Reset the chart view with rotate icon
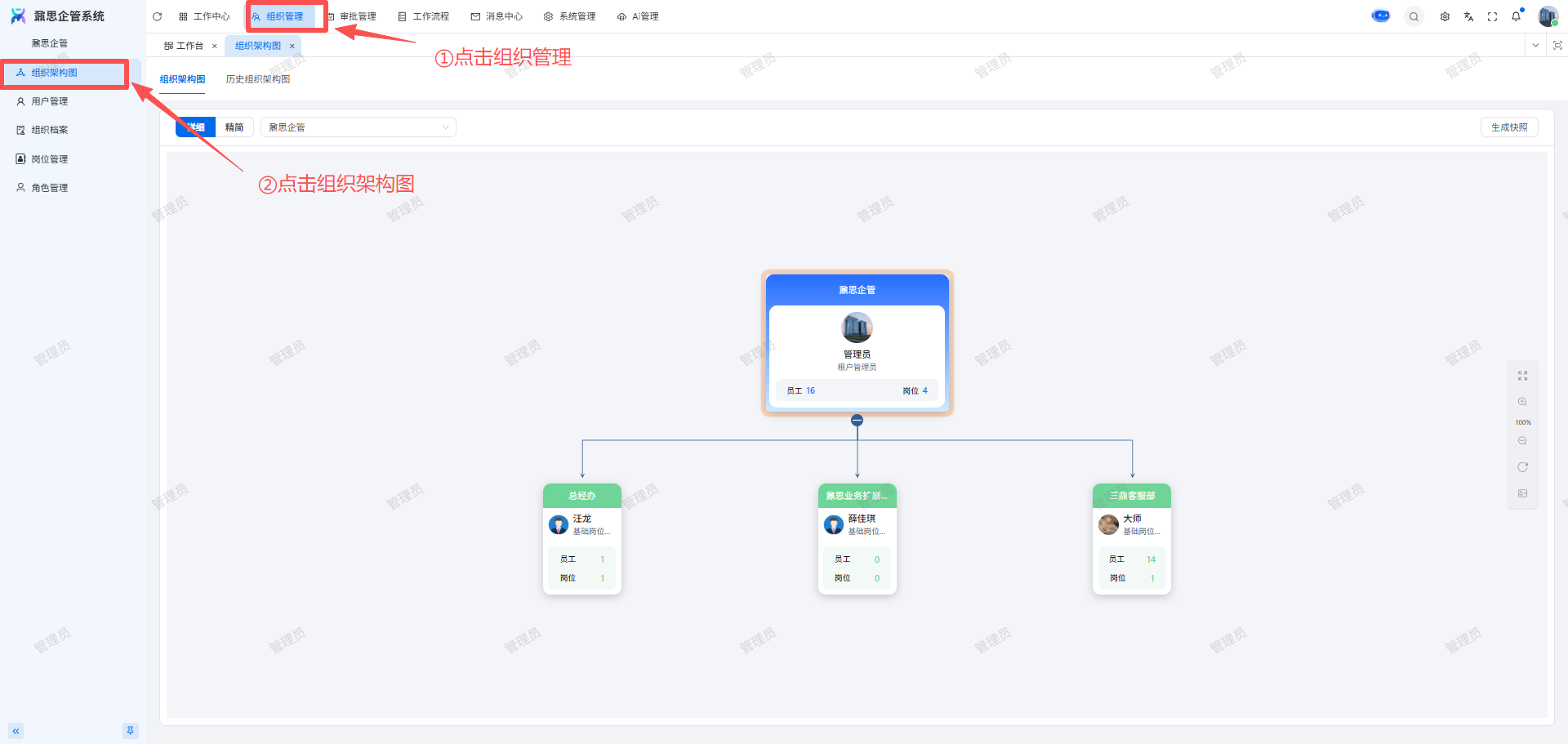This screenshot has width=1568, height=744. (x=1522, y=467)
